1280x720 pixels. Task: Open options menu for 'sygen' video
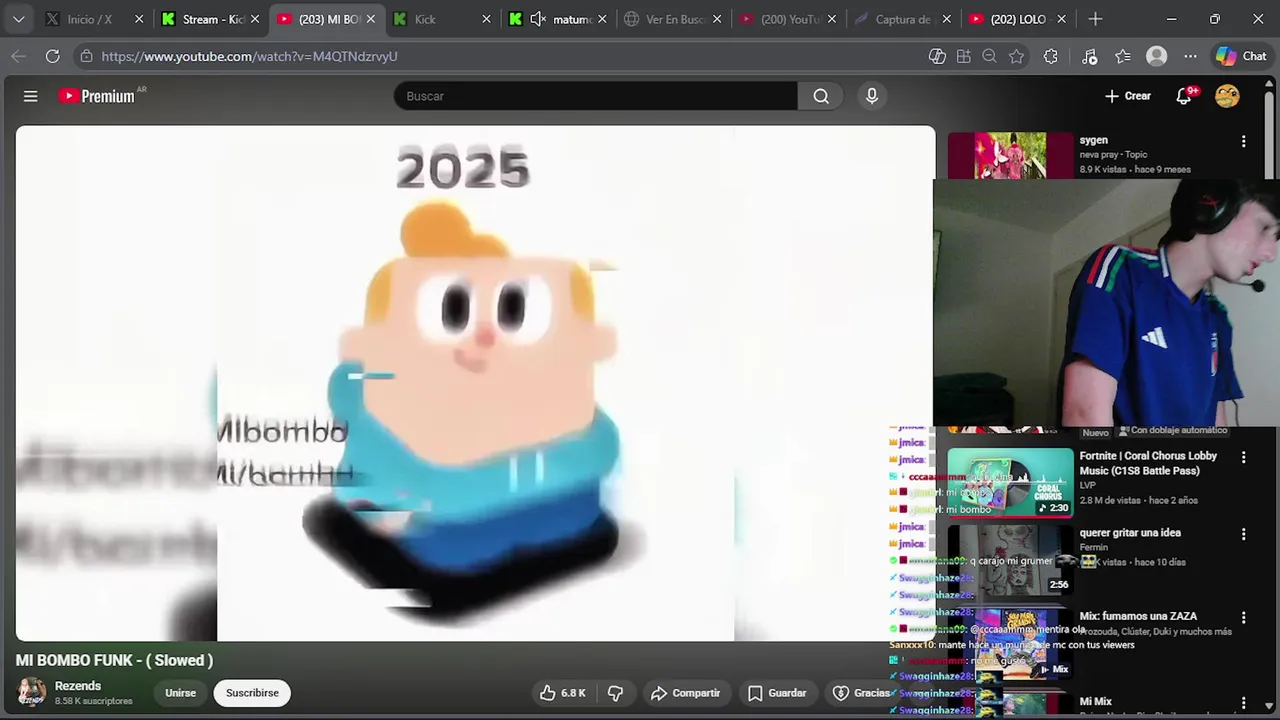click(x=1244, y=142)
